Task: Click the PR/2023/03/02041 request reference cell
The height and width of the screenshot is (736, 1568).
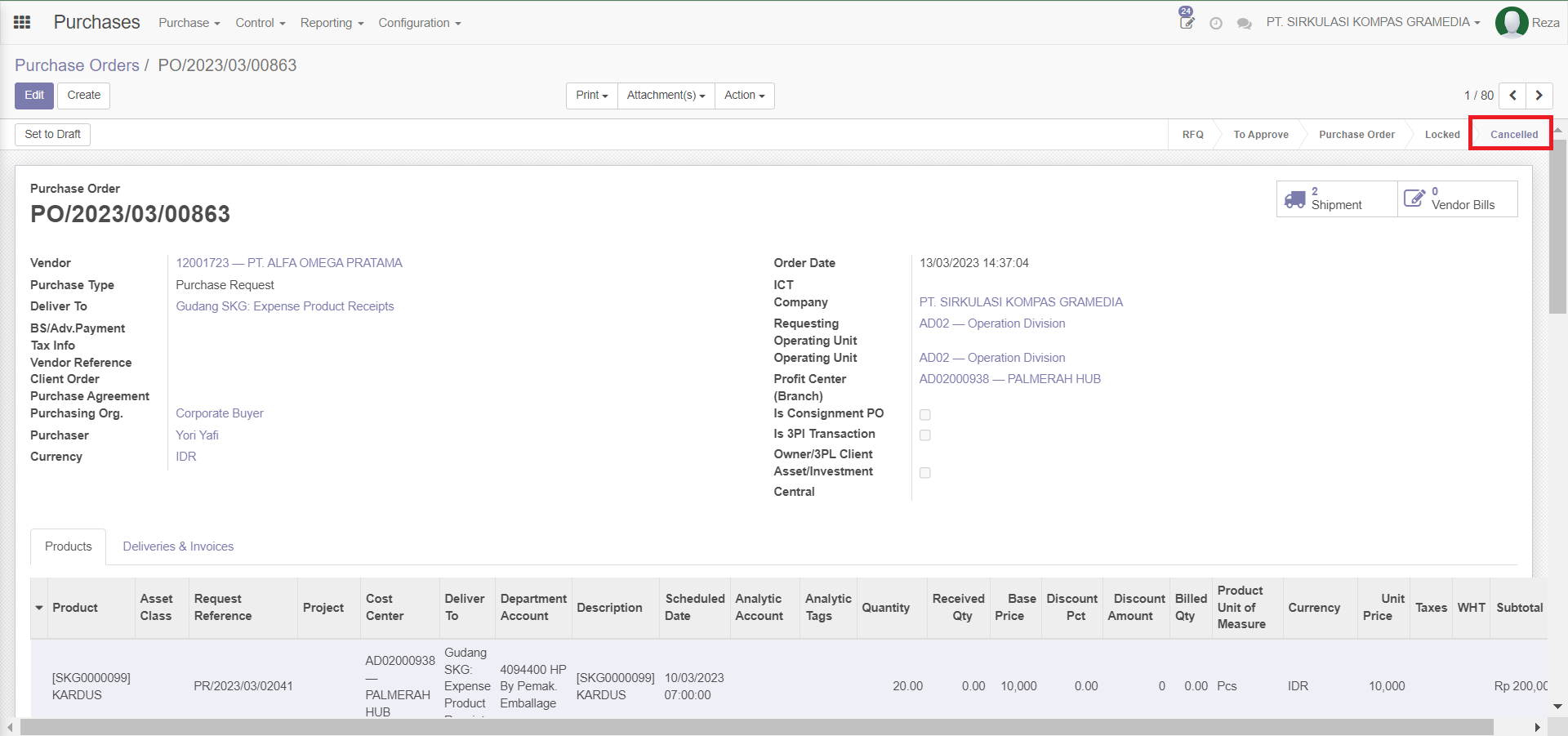Action: (243, 686)
